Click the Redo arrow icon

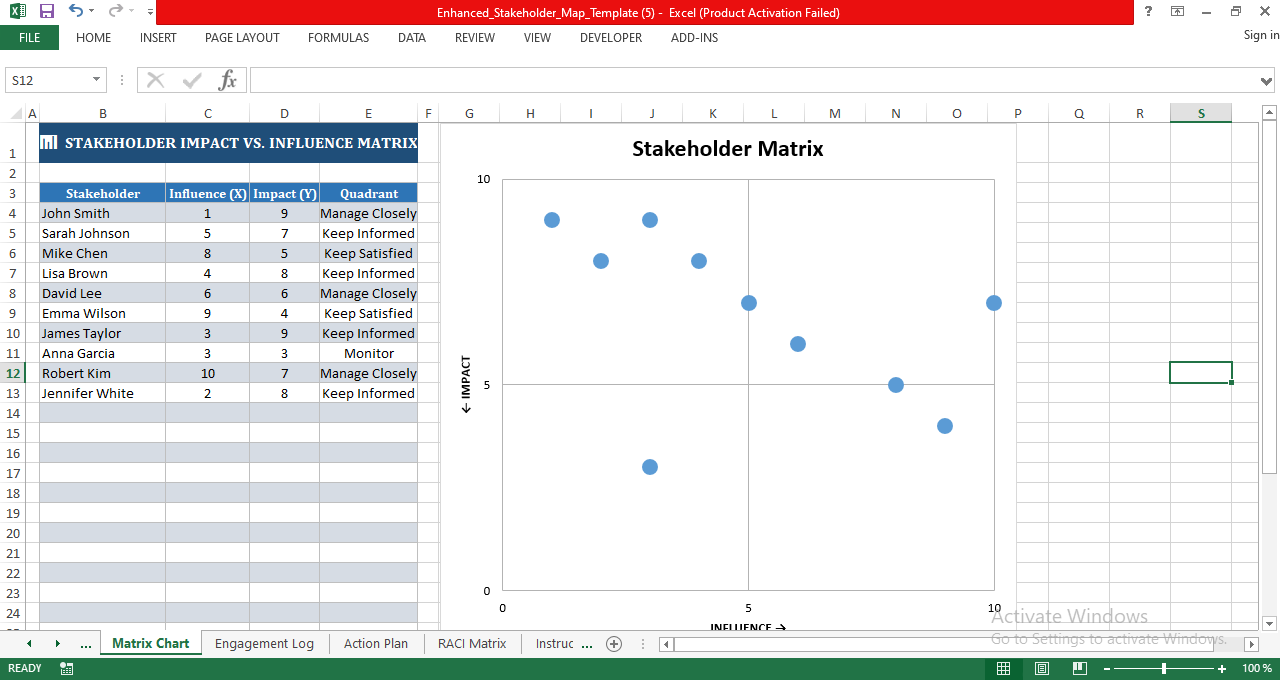[115, 12]
